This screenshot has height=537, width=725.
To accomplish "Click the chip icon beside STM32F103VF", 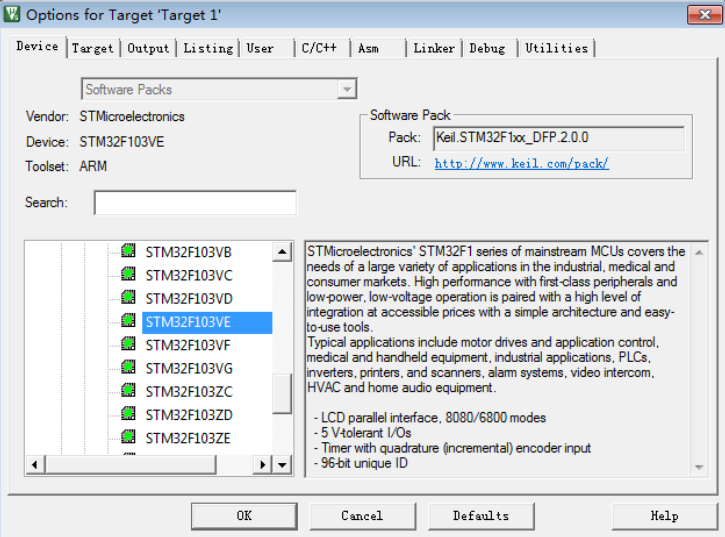I will [x=128, y=344].
